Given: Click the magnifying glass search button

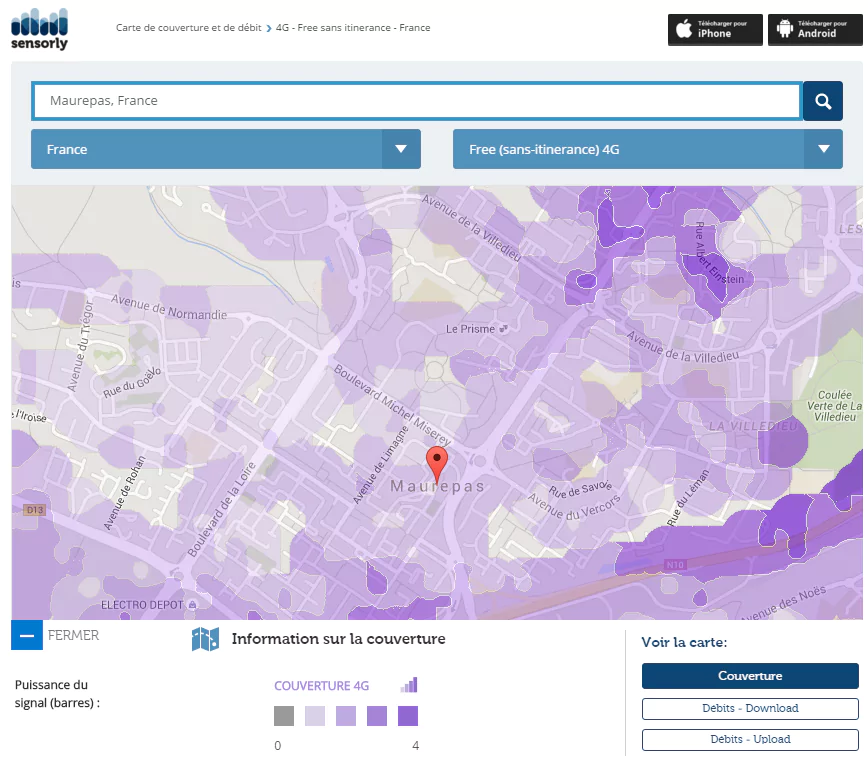Looking at the screenshot, I should click(822, 101).
